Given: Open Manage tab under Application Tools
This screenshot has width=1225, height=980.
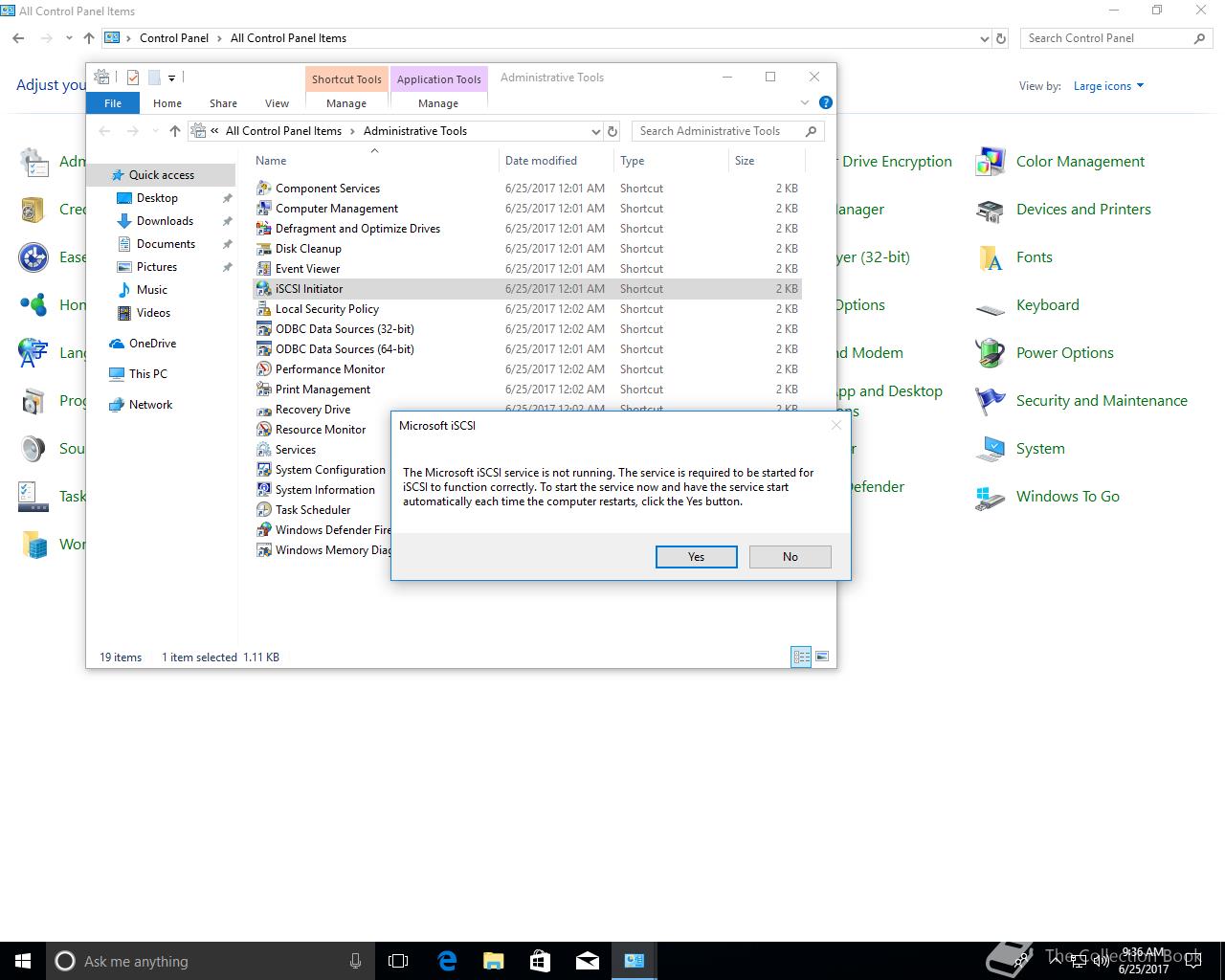Looking at the screenshot, I should tap(438, 103).
